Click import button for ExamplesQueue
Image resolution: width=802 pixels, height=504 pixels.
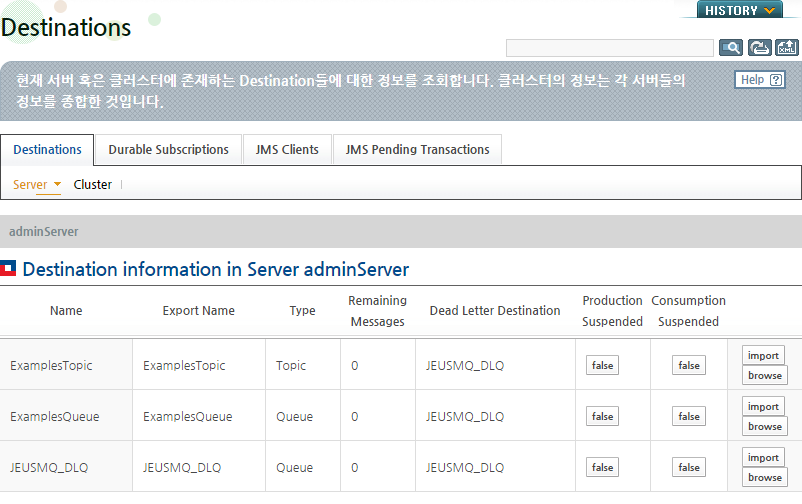pyautogui.click(x=763, y=406)
